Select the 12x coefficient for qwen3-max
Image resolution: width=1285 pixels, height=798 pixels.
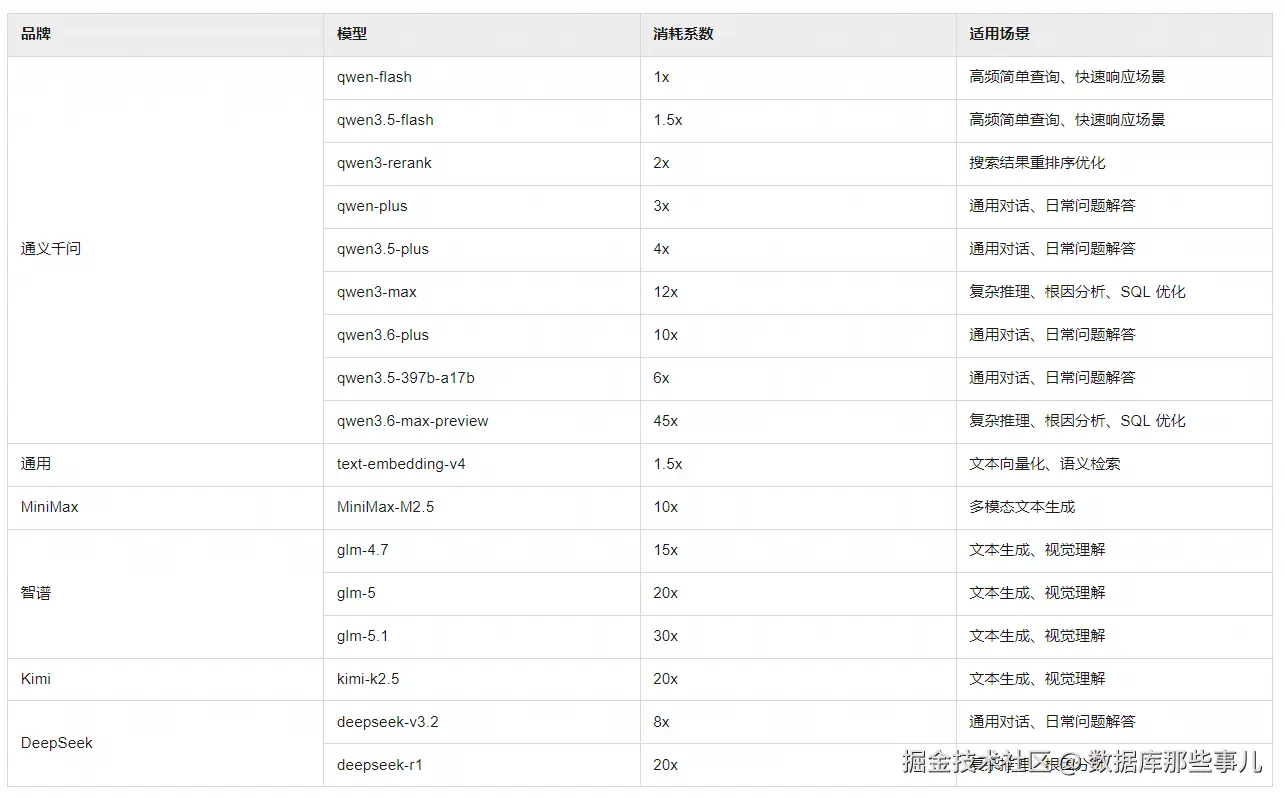click(666, 292)
